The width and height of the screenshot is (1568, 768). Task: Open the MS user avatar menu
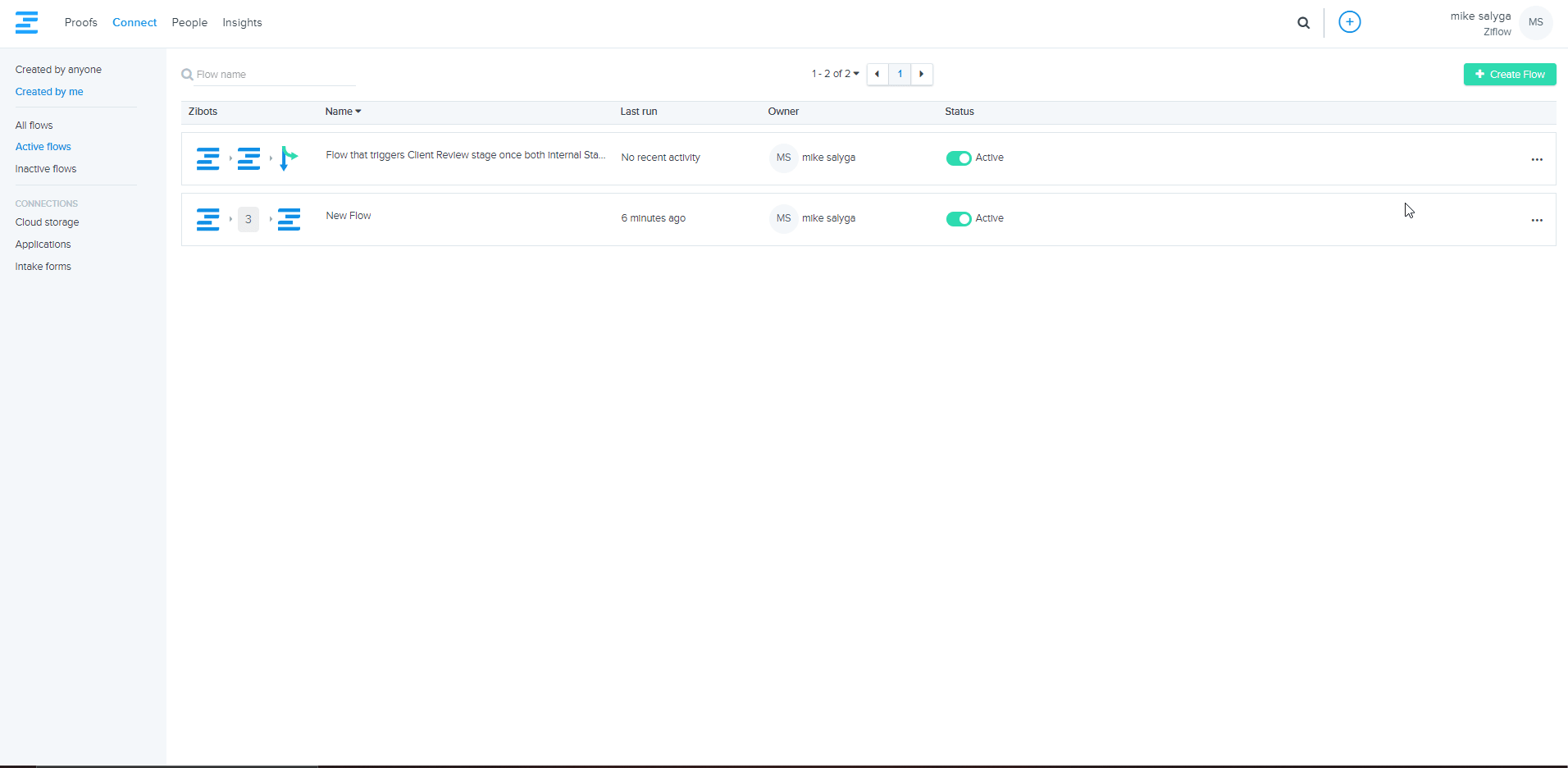(1535, 23)
